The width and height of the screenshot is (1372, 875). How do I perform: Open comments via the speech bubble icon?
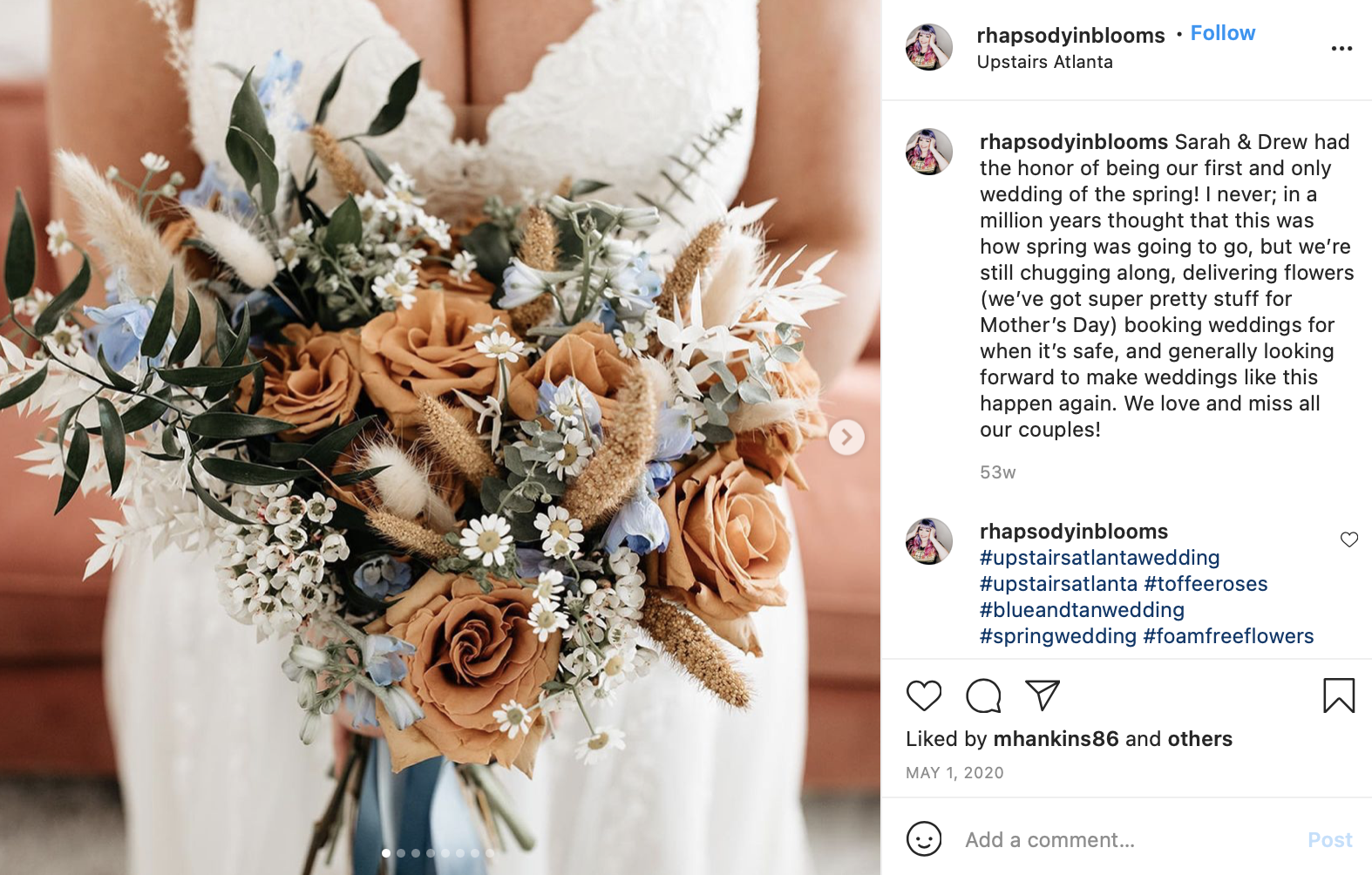coord(983,695)
